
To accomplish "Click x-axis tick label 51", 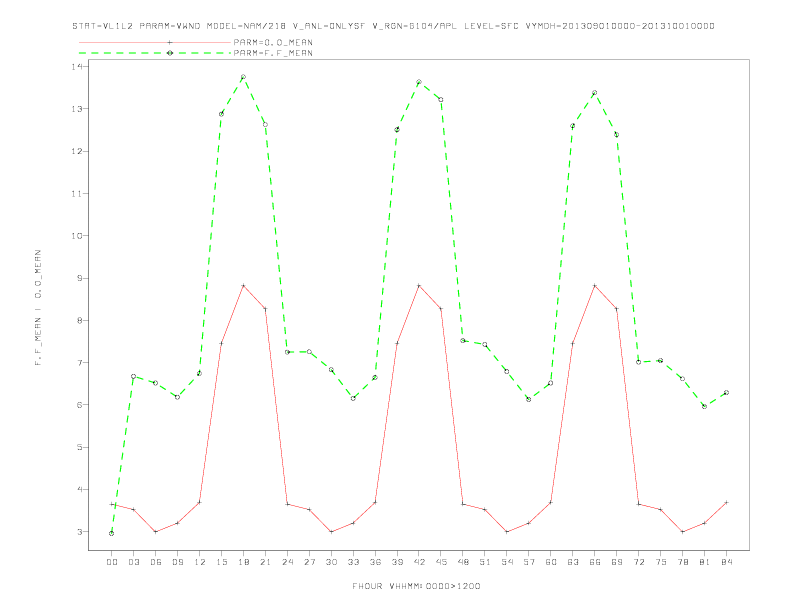I will tap(485, 562).
